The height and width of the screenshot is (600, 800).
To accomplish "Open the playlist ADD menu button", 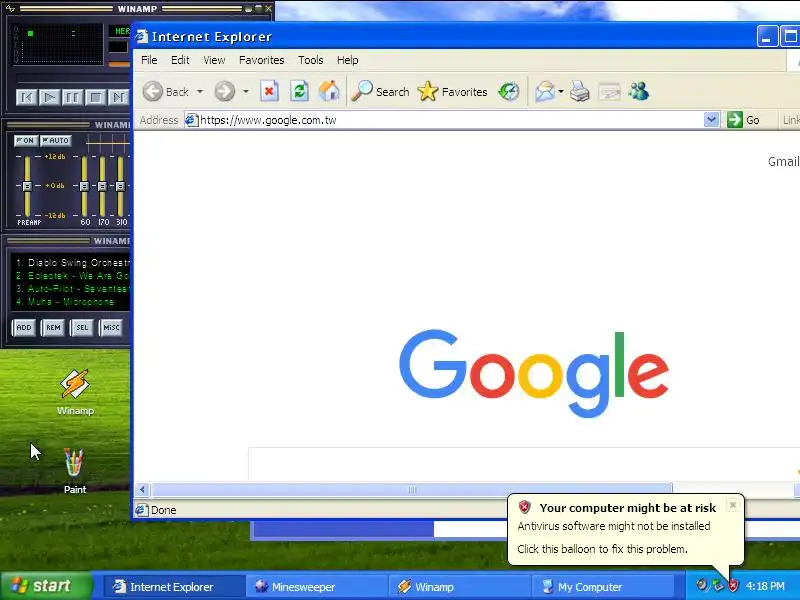I will click(24, 328).
